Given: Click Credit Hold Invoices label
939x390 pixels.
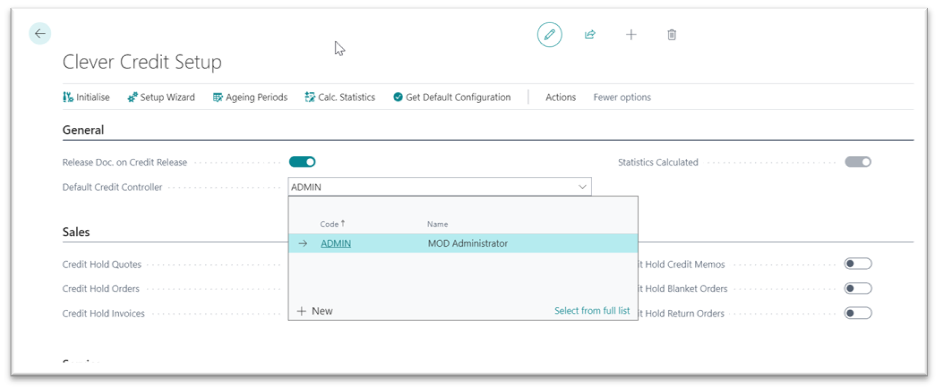Looking at the screenshot, I should (104, 313).
